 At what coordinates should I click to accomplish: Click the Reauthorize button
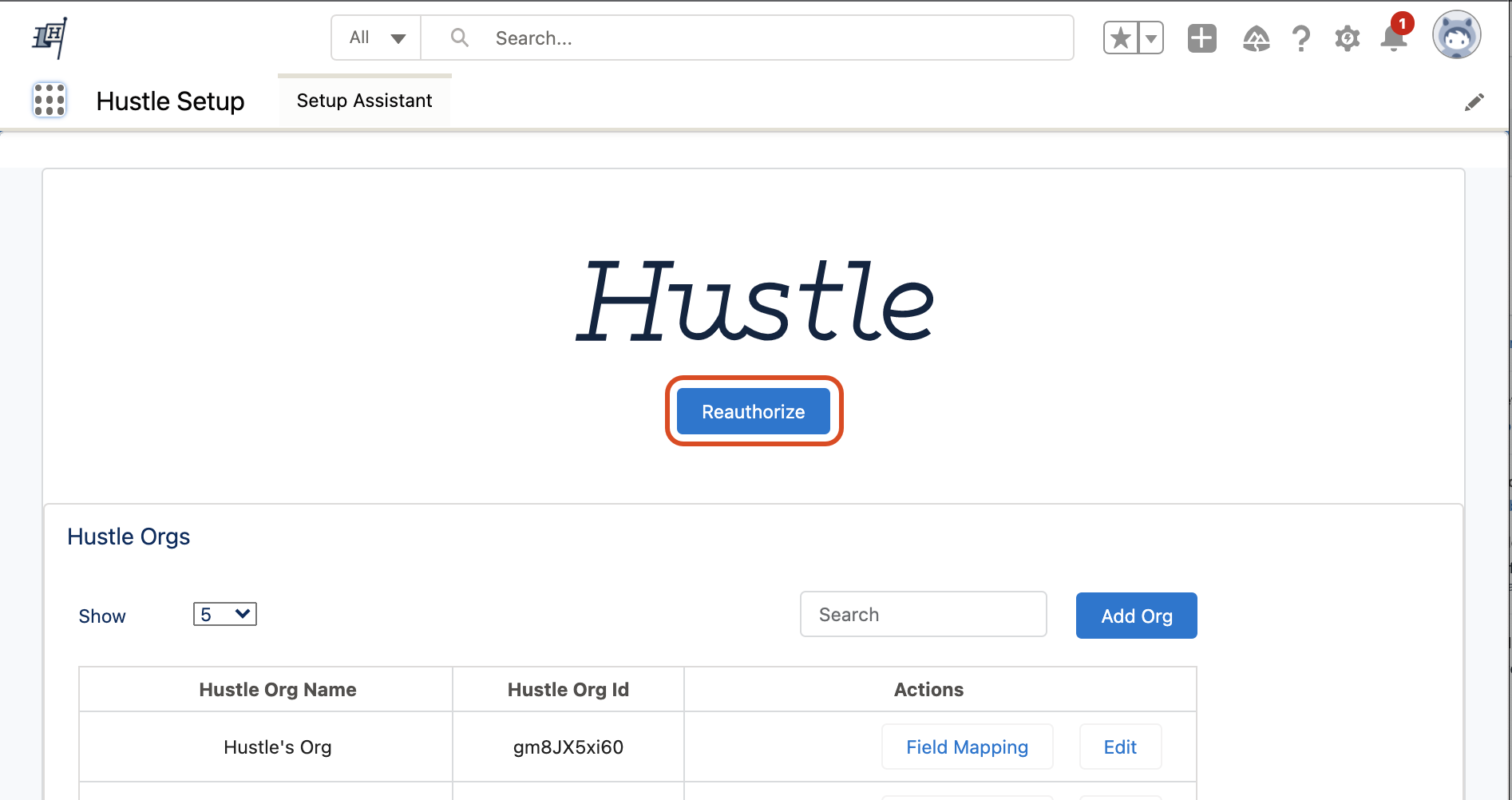[754, 411]
